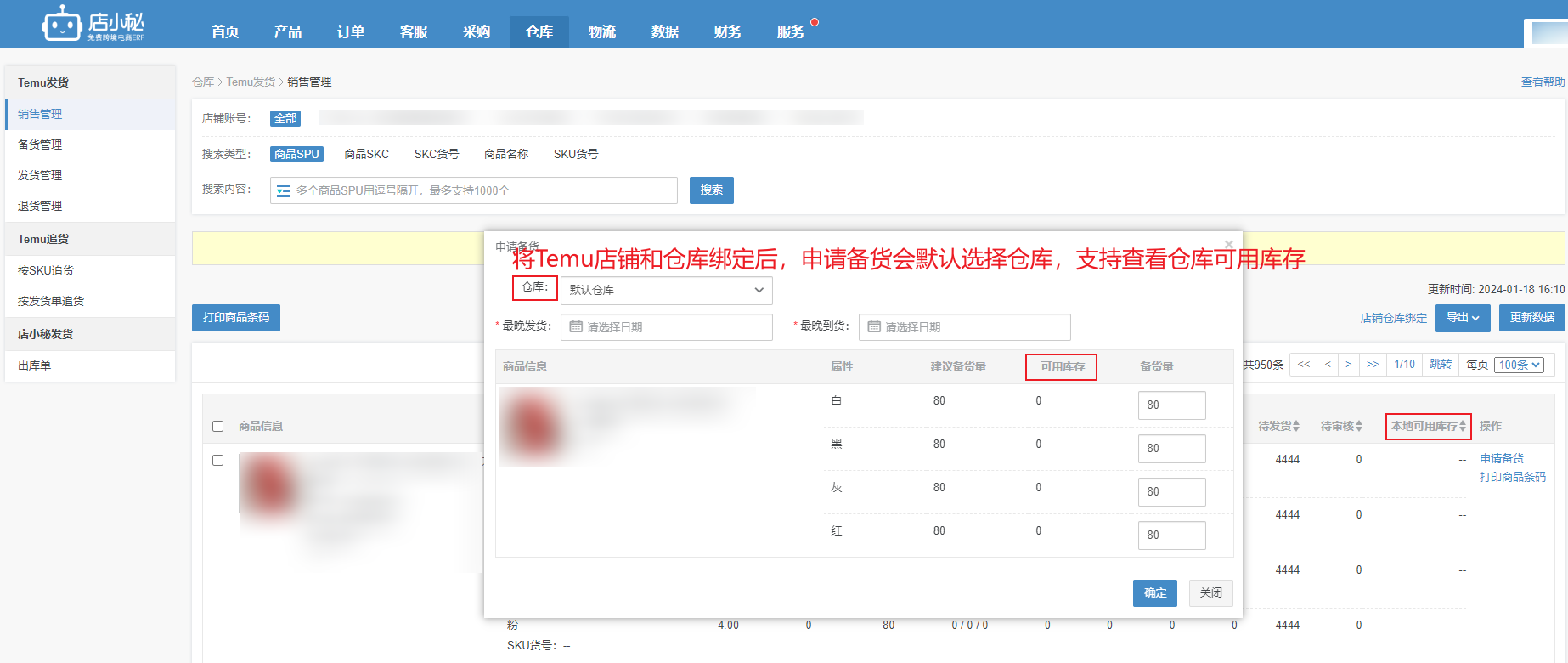Click the 最晚到货 date field
The height and width of the screenshot is (663, 1568).
click(x=965, y=327)
